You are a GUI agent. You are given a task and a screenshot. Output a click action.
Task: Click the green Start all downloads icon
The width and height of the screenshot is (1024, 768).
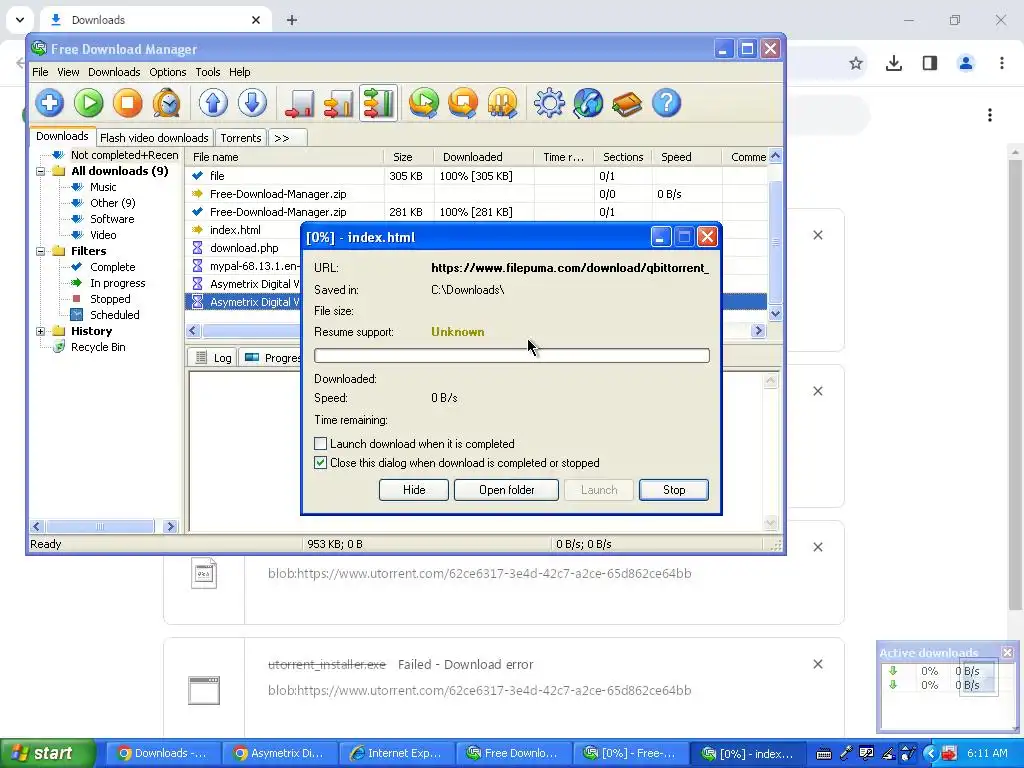coord(424,103)
